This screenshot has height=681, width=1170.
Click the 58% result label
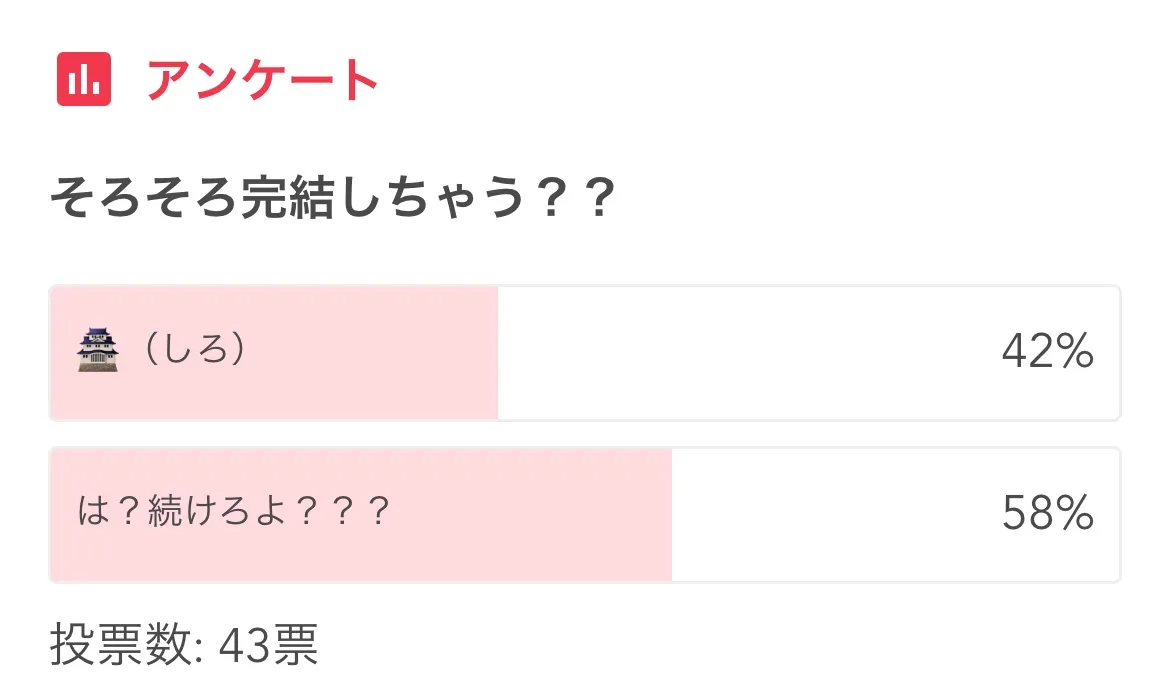pyautogui.click(x=1047, y=514)
